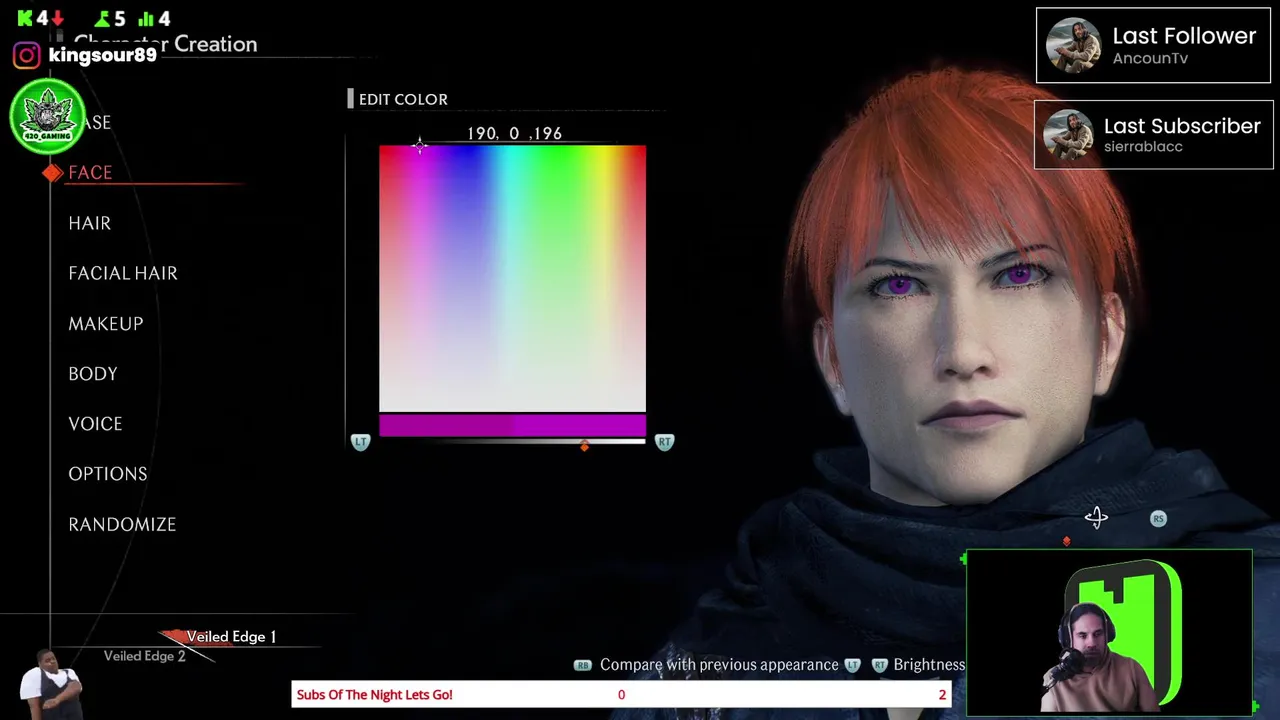Image resolution: width=1280 pixels, height=720 pixels.
Task: Click the Subs Of The Night goal bar
Action: (621, 694)
